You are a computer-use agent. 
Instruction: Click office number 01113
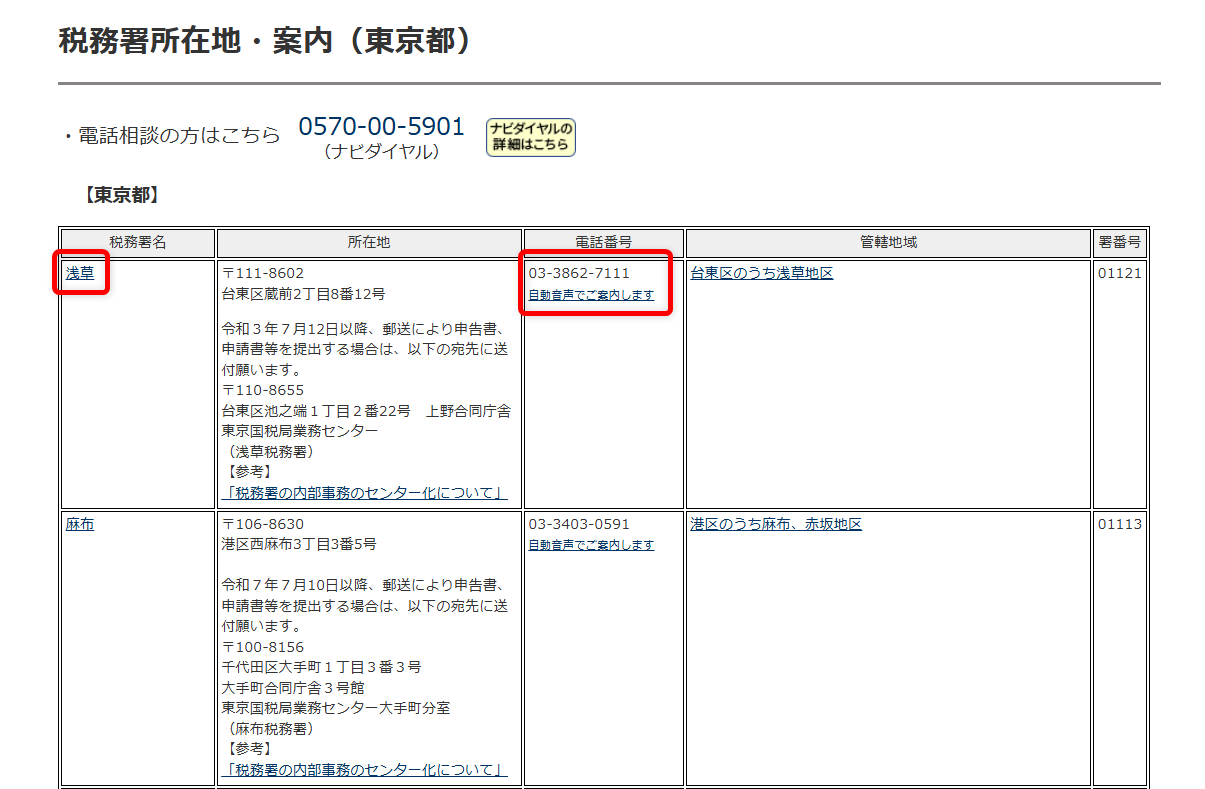pyautogui.click(x=1120, y=524)
